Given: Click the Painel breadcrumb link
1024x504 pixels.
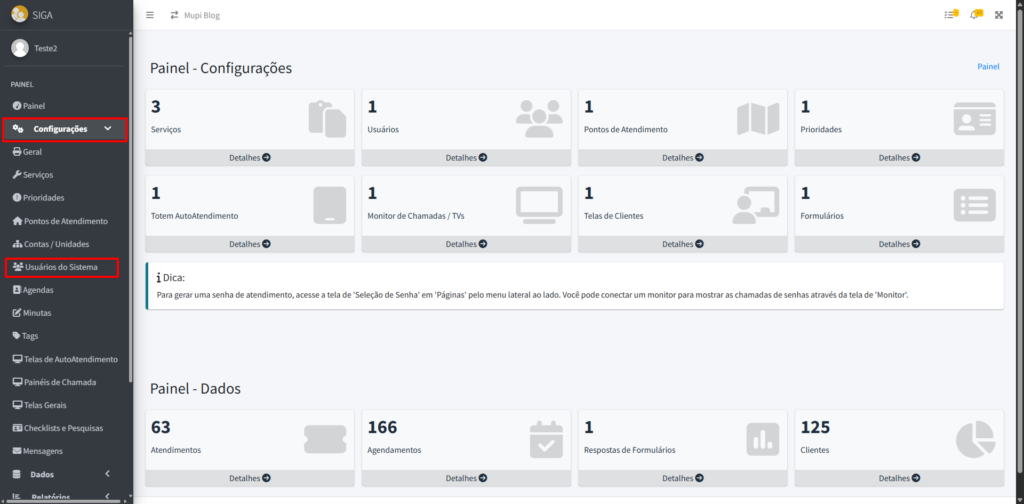Looking at the screenshot, I should 988,67.
